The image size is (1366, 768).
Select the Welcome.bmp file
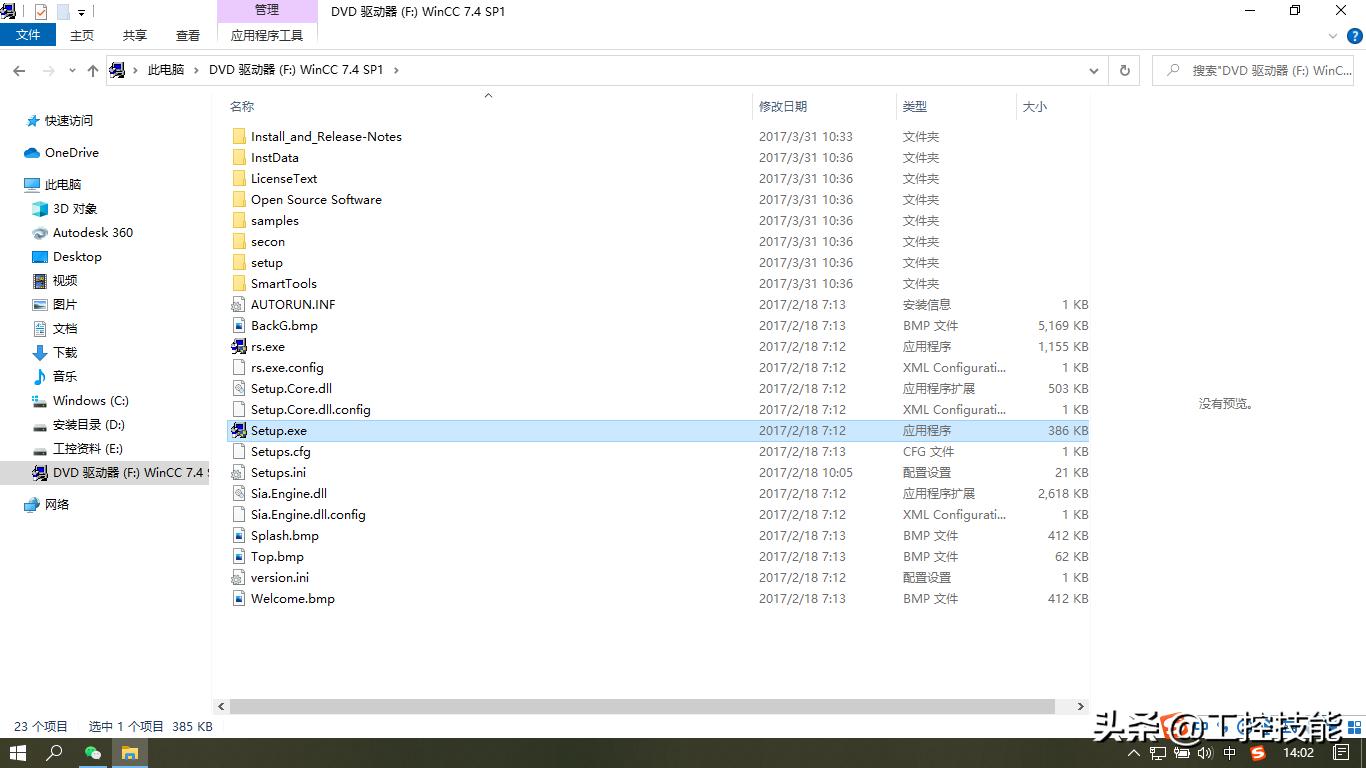(x=292, y=598)
